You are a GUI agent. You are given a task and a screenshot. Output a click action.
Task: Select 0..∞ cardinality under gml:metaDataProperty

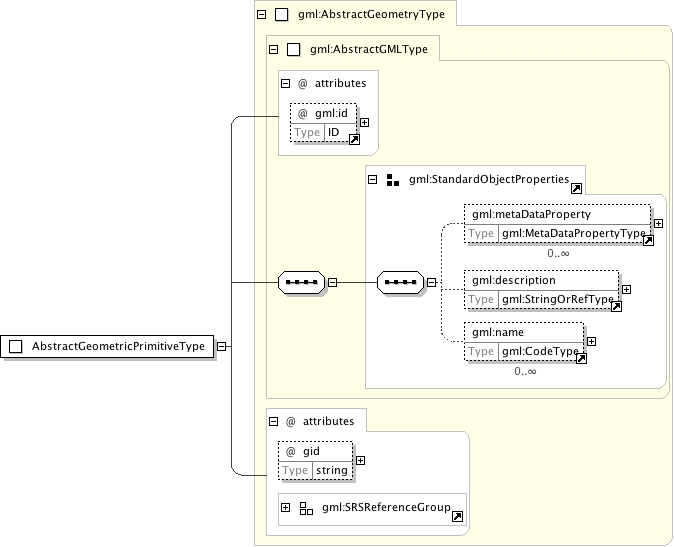(558, 254)
